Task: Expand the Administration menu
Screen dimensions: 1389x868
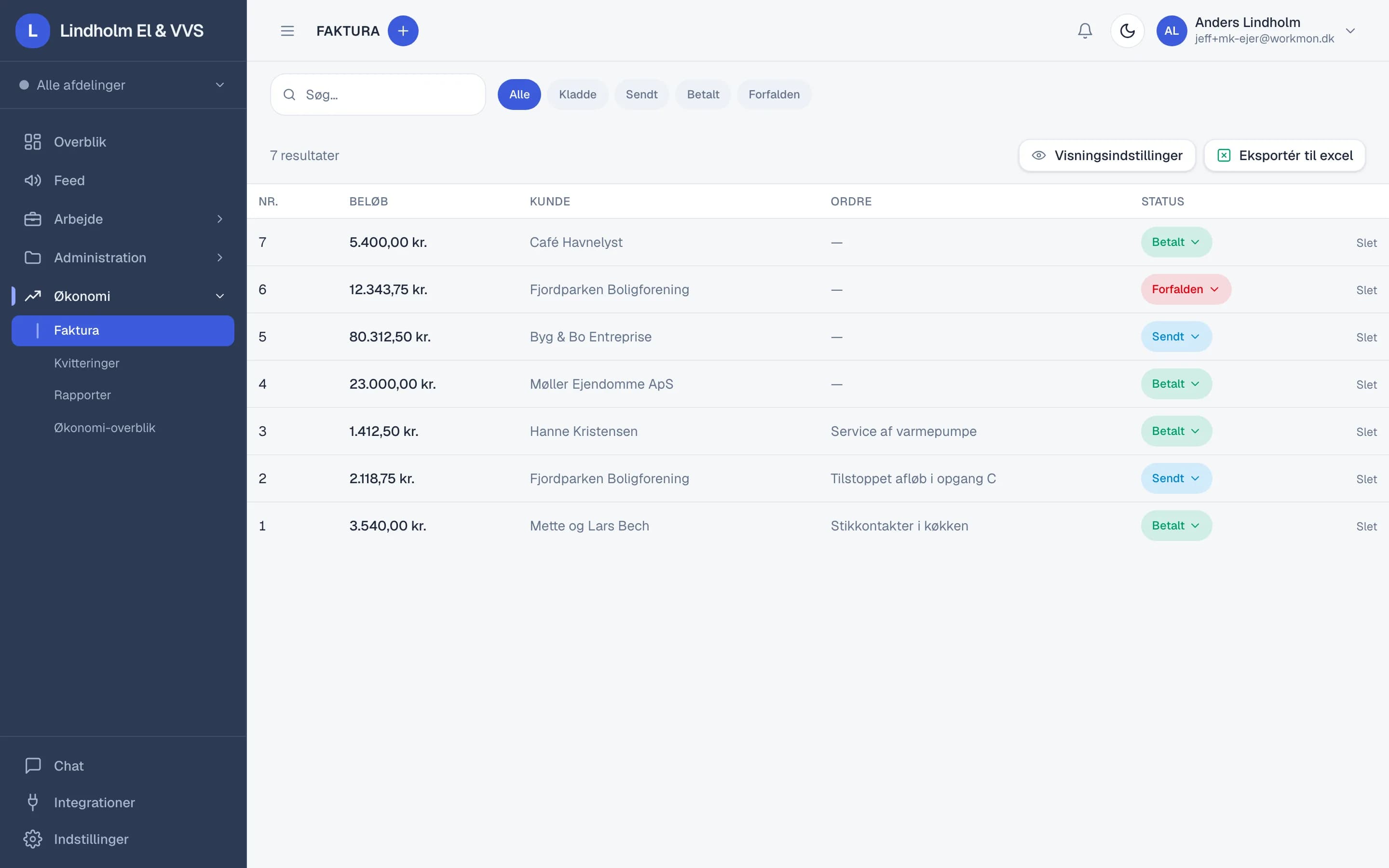Action: tap(123, 257)
